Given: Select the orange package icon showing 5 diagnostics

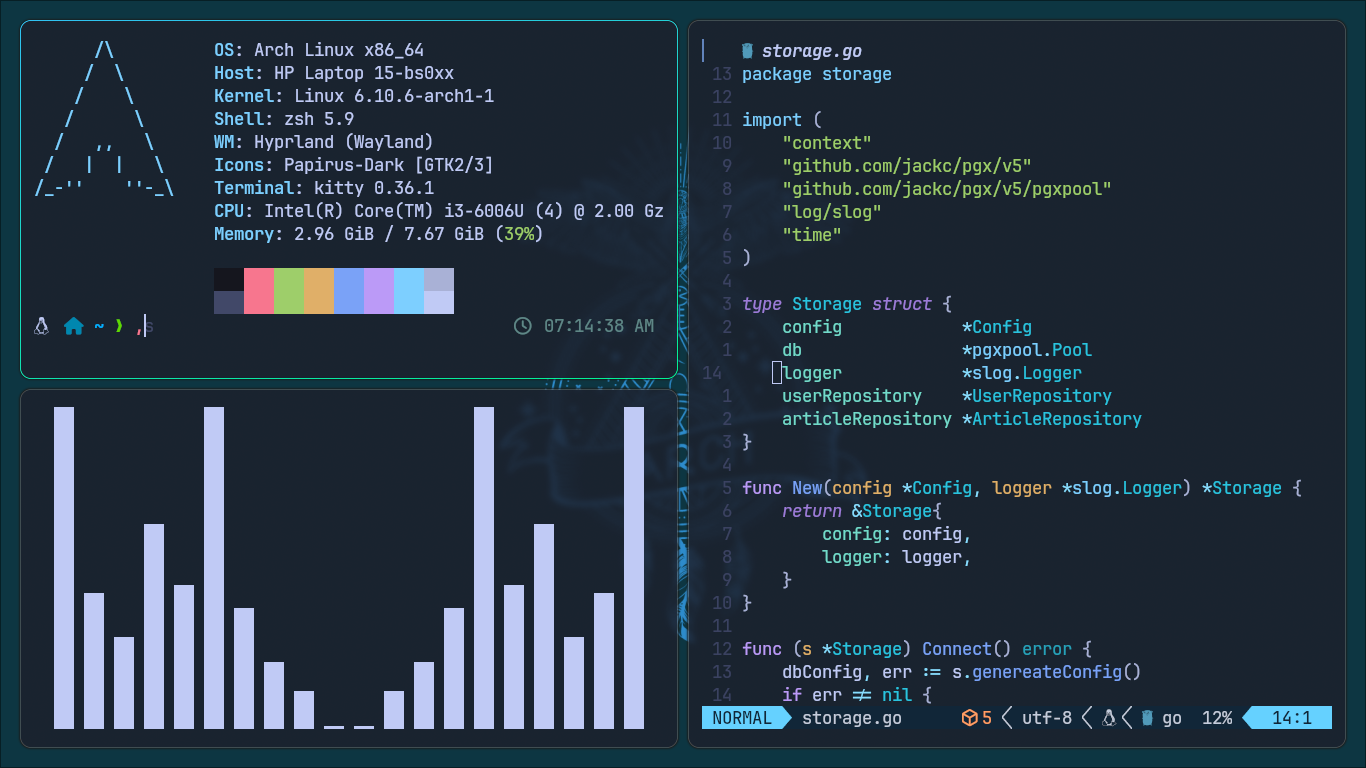Looking at the screenshot, I should coord(970,718).
